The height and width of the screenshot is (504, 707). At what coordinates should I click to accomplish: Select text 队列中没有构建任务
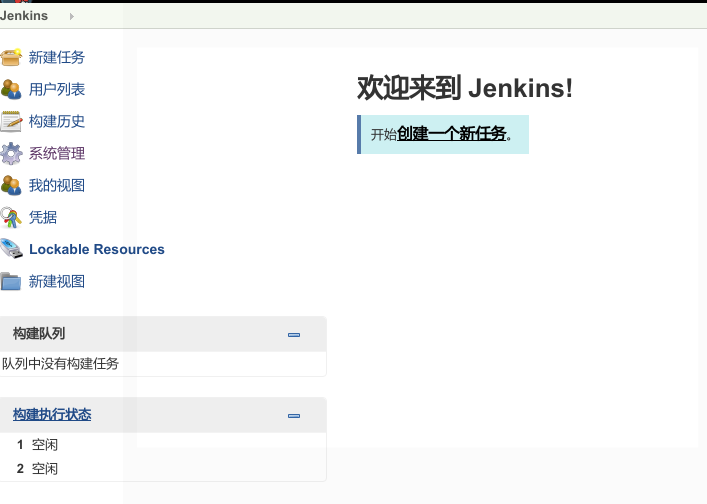(60, 363)
